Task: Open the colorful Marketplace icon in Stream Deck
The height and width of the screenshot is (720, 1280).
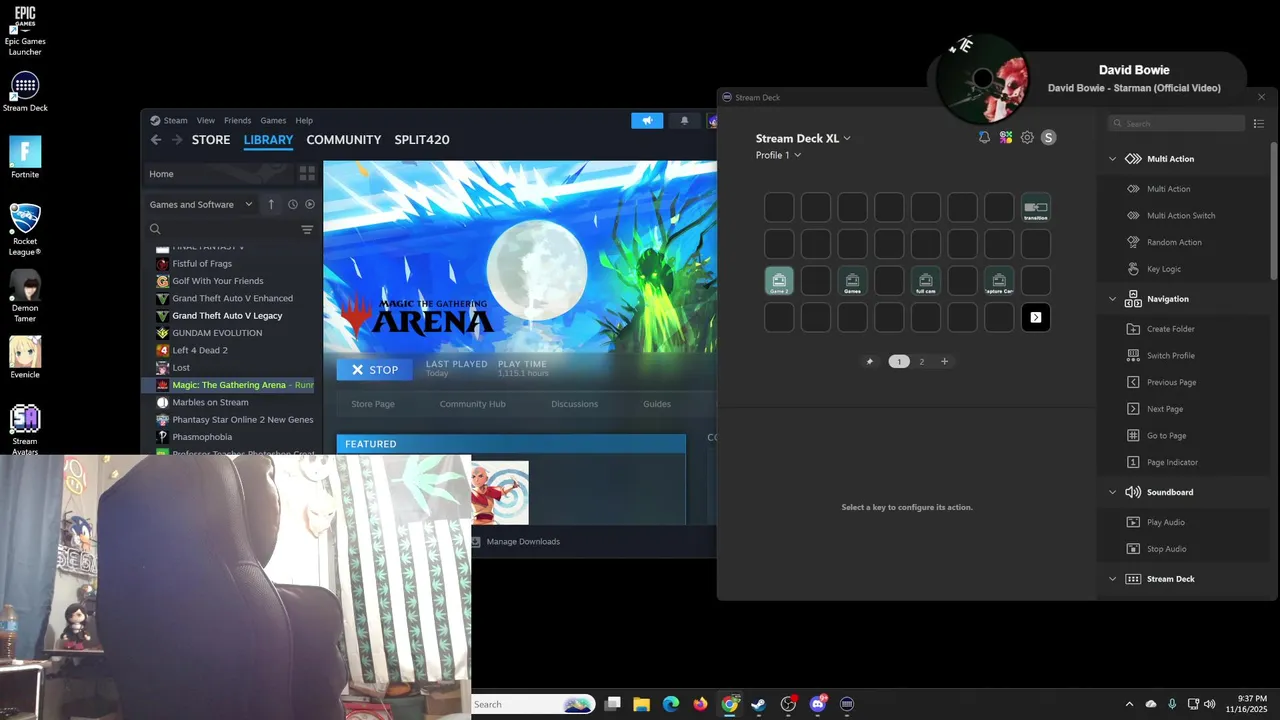Action: [1006, 138]
